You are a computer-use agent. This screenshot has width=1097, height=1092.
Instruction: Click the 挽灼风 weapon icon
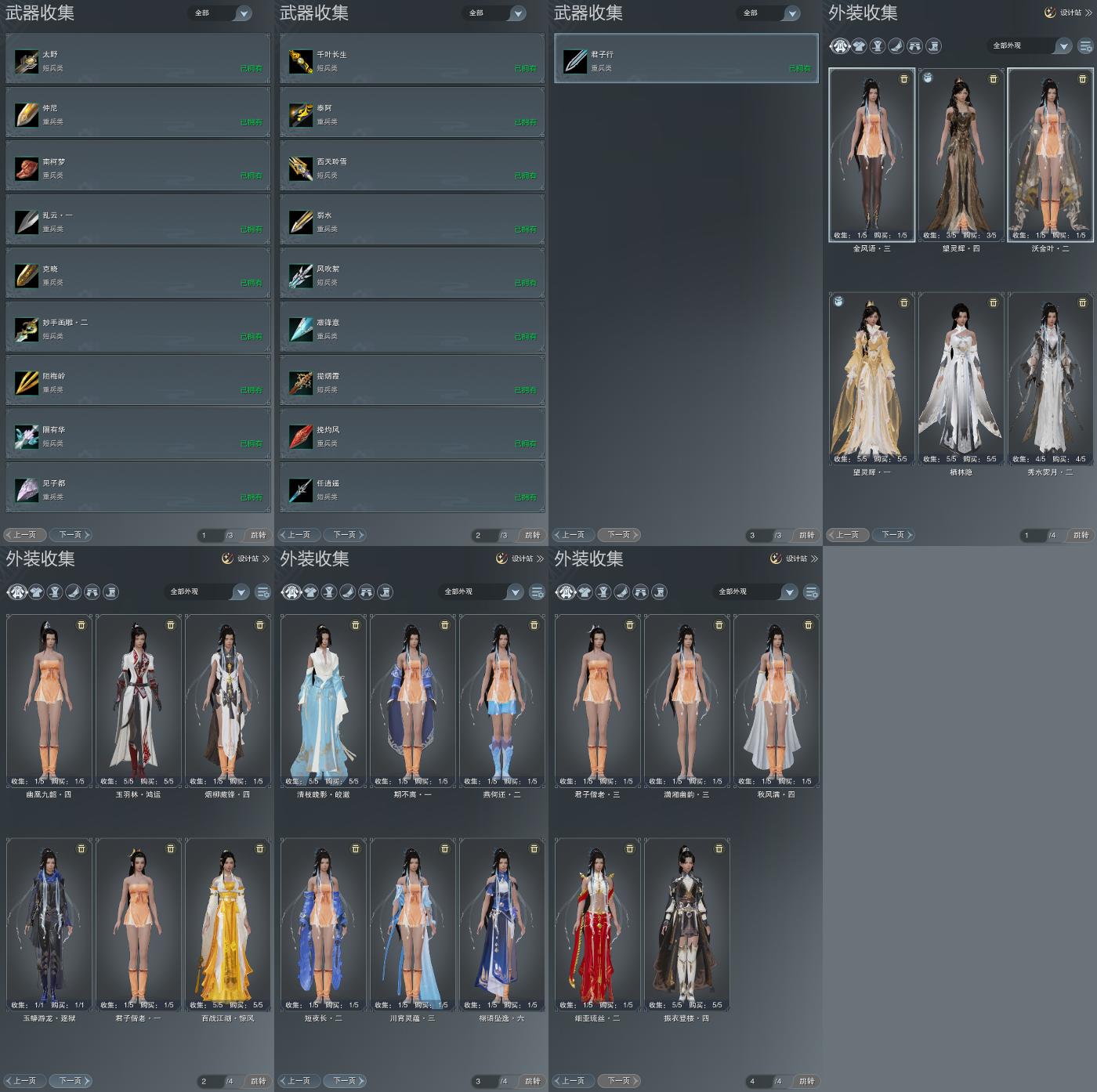pos(301,436)
